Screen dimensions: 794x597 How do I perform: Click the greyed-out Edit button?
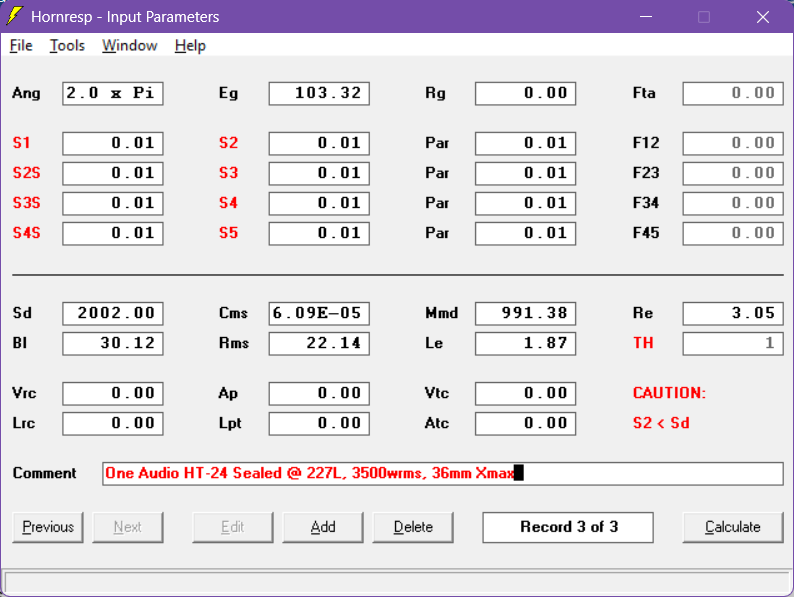pos(232,527)
